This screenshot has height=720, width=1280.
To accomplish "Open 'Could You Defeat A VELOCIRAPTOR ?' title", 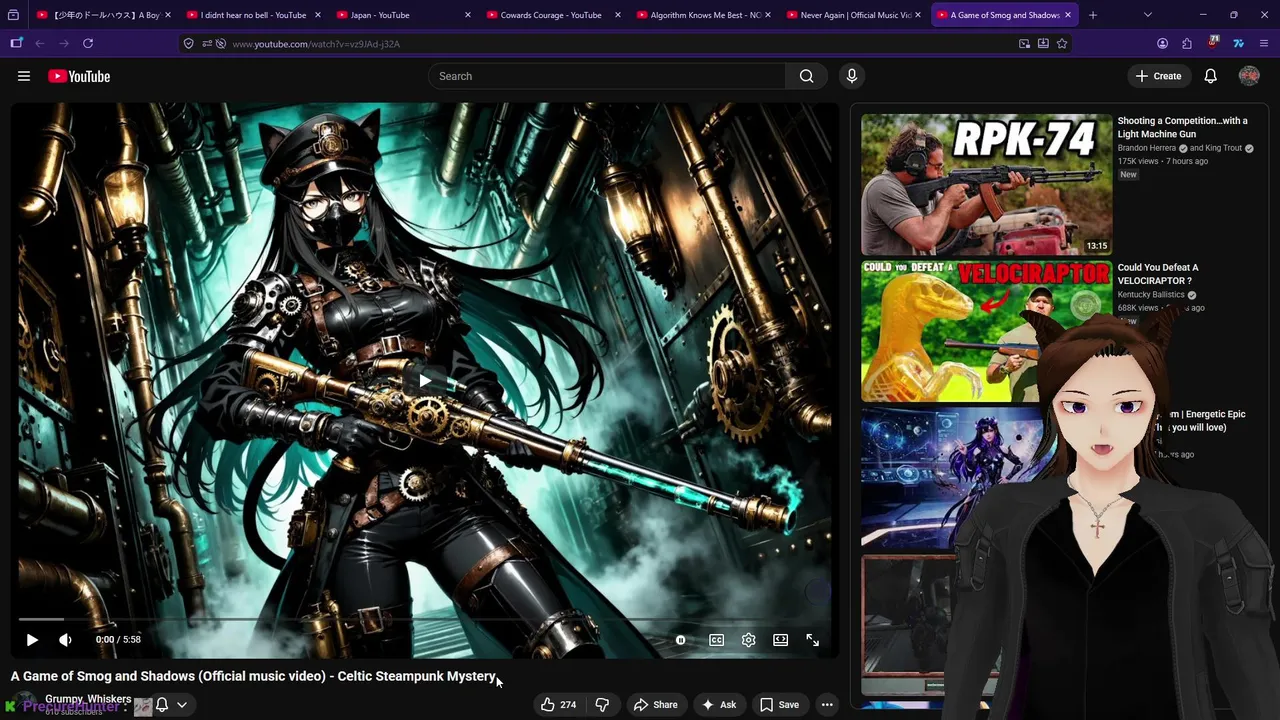I will tap(1157, 274).
